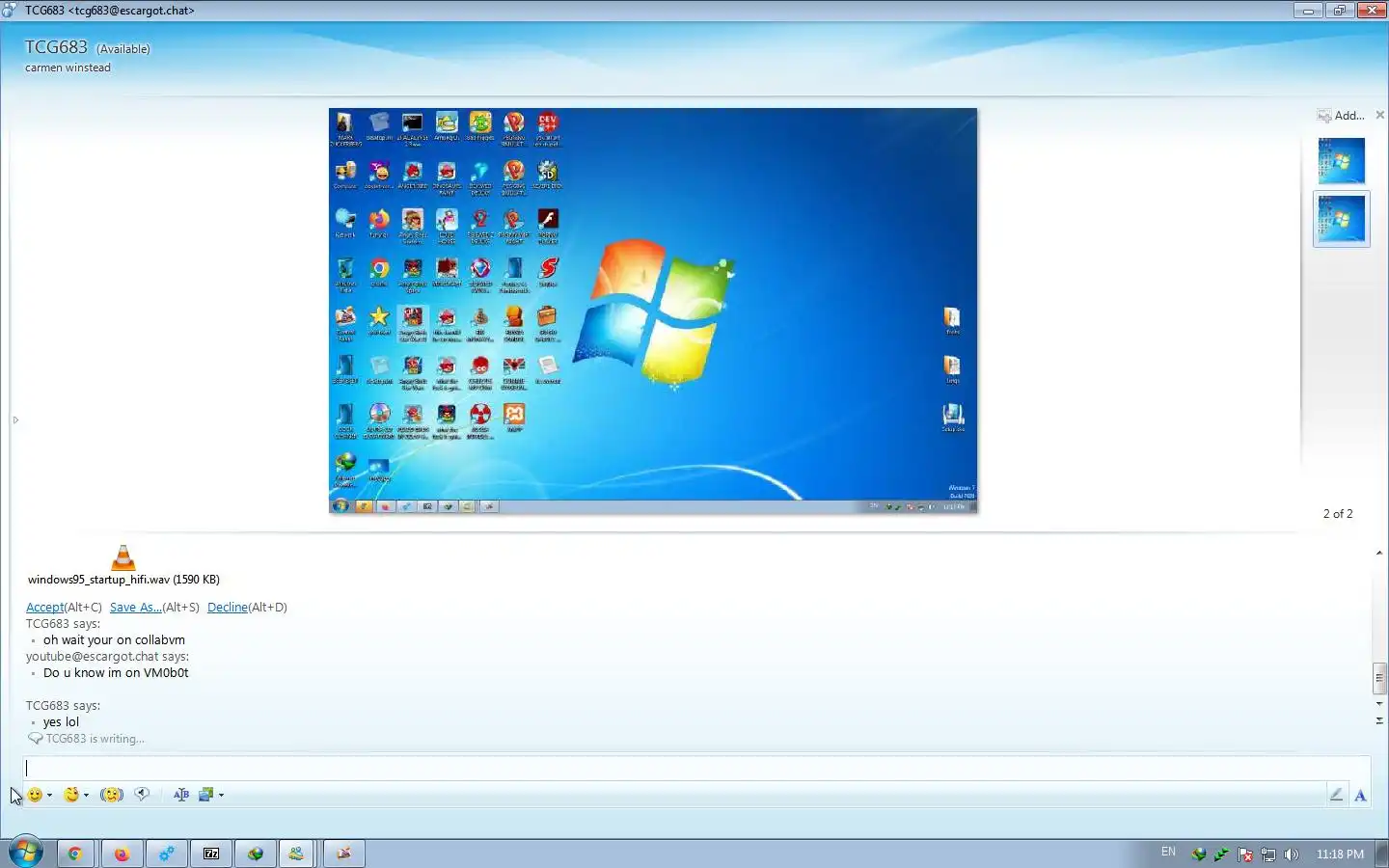Click the 'carmen winstead' personal message
This screenshot has height=868, width=1389.
68,68
